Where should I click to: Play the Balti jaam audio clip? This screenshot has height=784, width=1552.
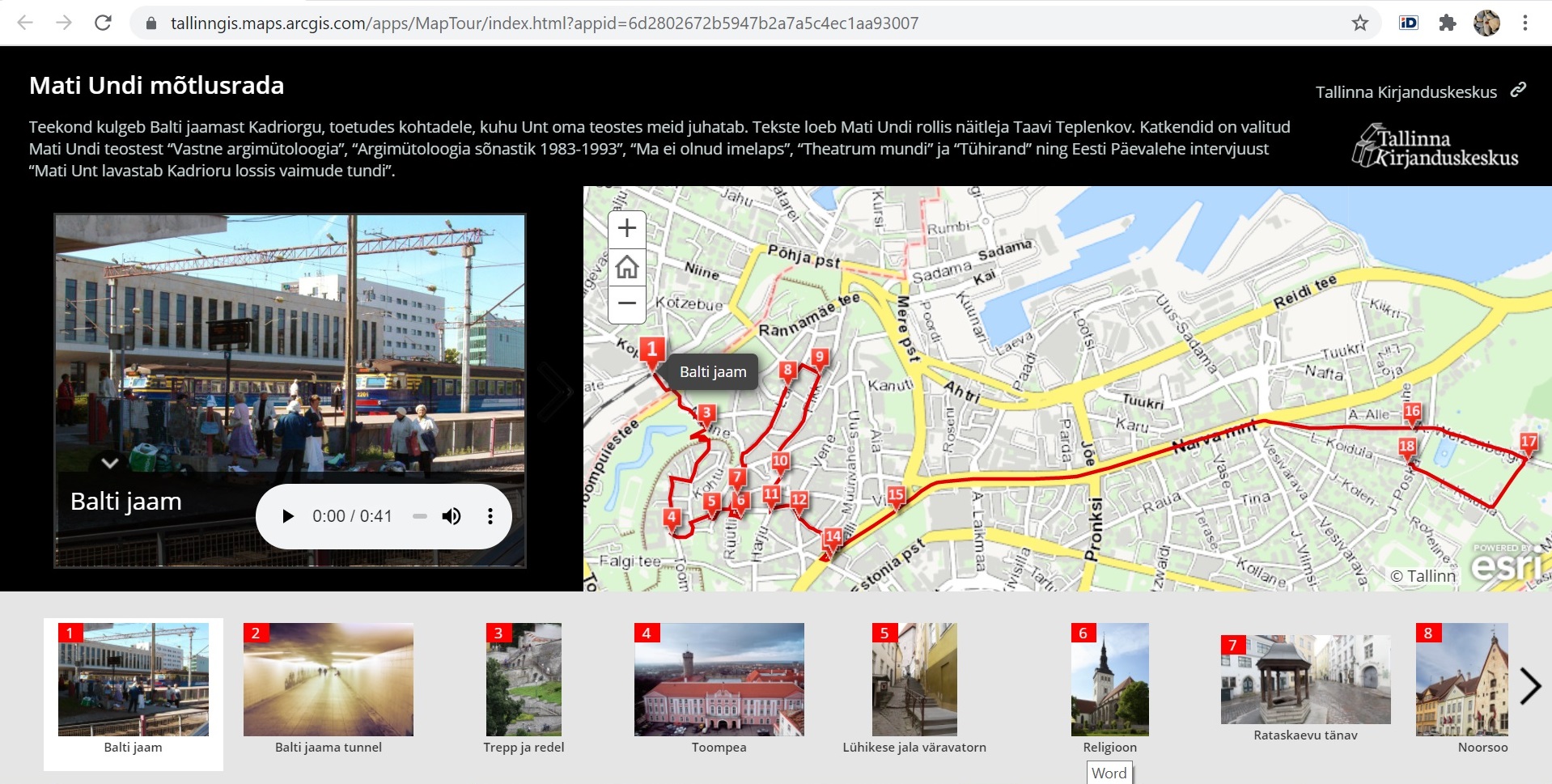287,516
